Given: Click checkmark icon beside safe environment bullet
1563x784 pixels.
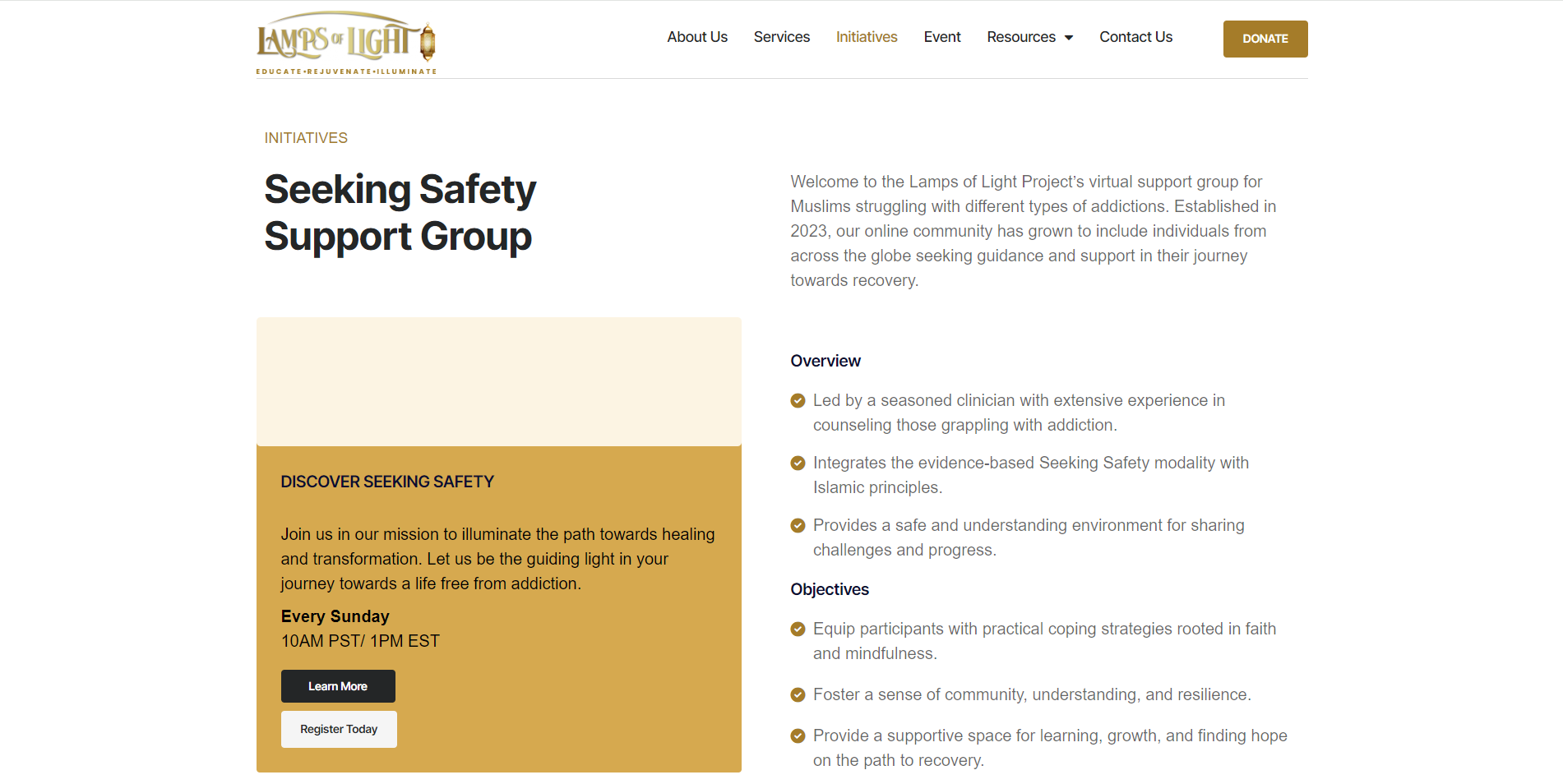Looking at the screenshot, I should click(x=798, y=526).
